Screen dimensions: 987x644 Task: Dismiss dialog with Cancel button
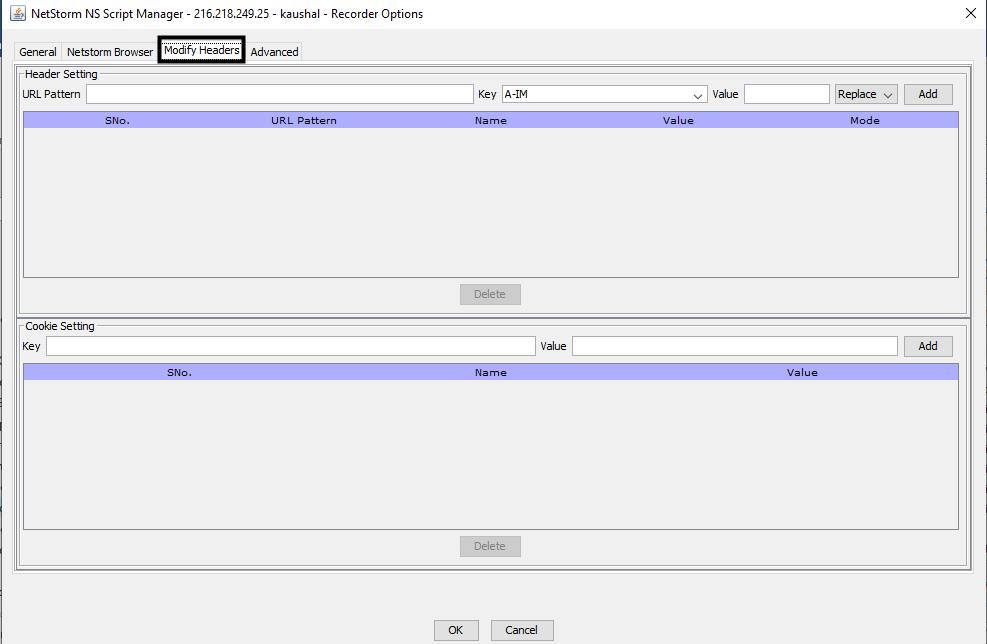click(522, 630)
